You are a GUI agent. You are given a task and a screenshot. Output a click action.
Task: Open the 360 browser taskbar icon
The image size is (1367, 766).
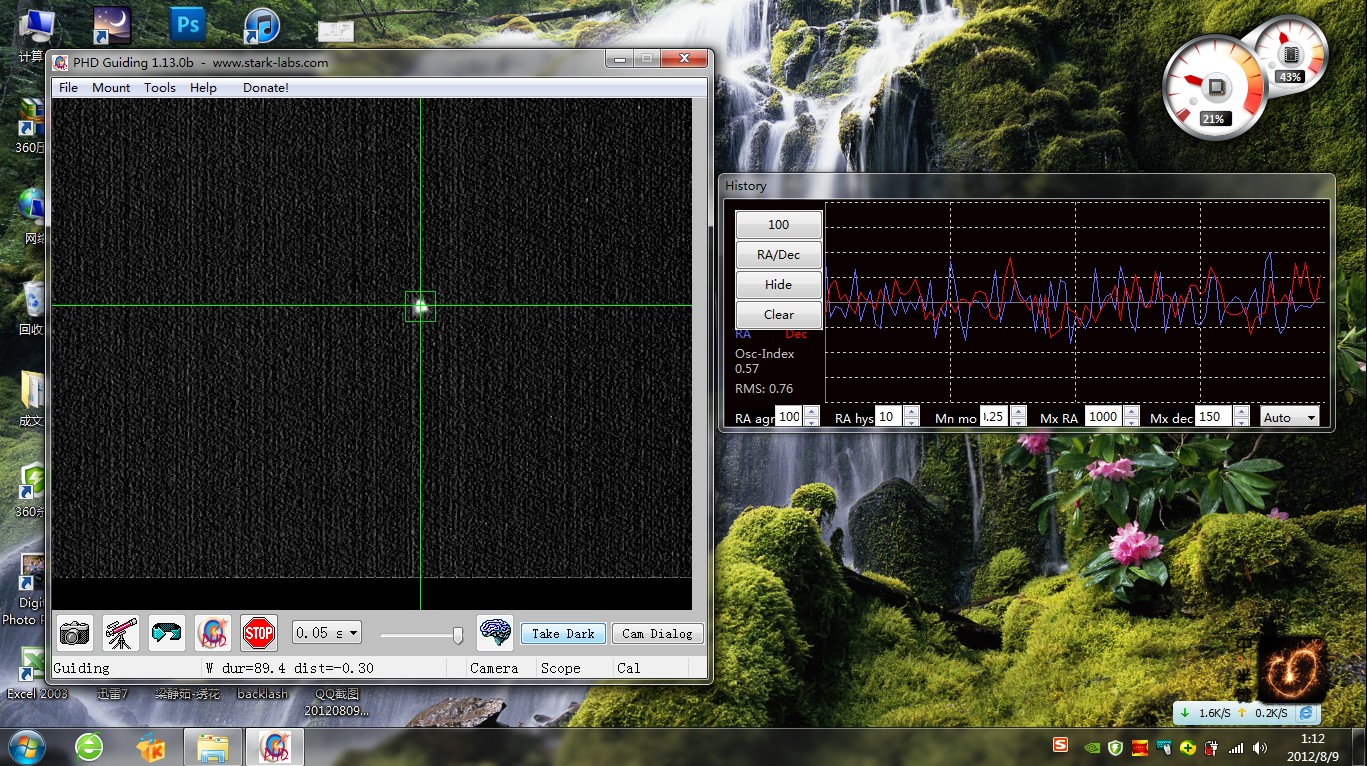coord(89,747)
